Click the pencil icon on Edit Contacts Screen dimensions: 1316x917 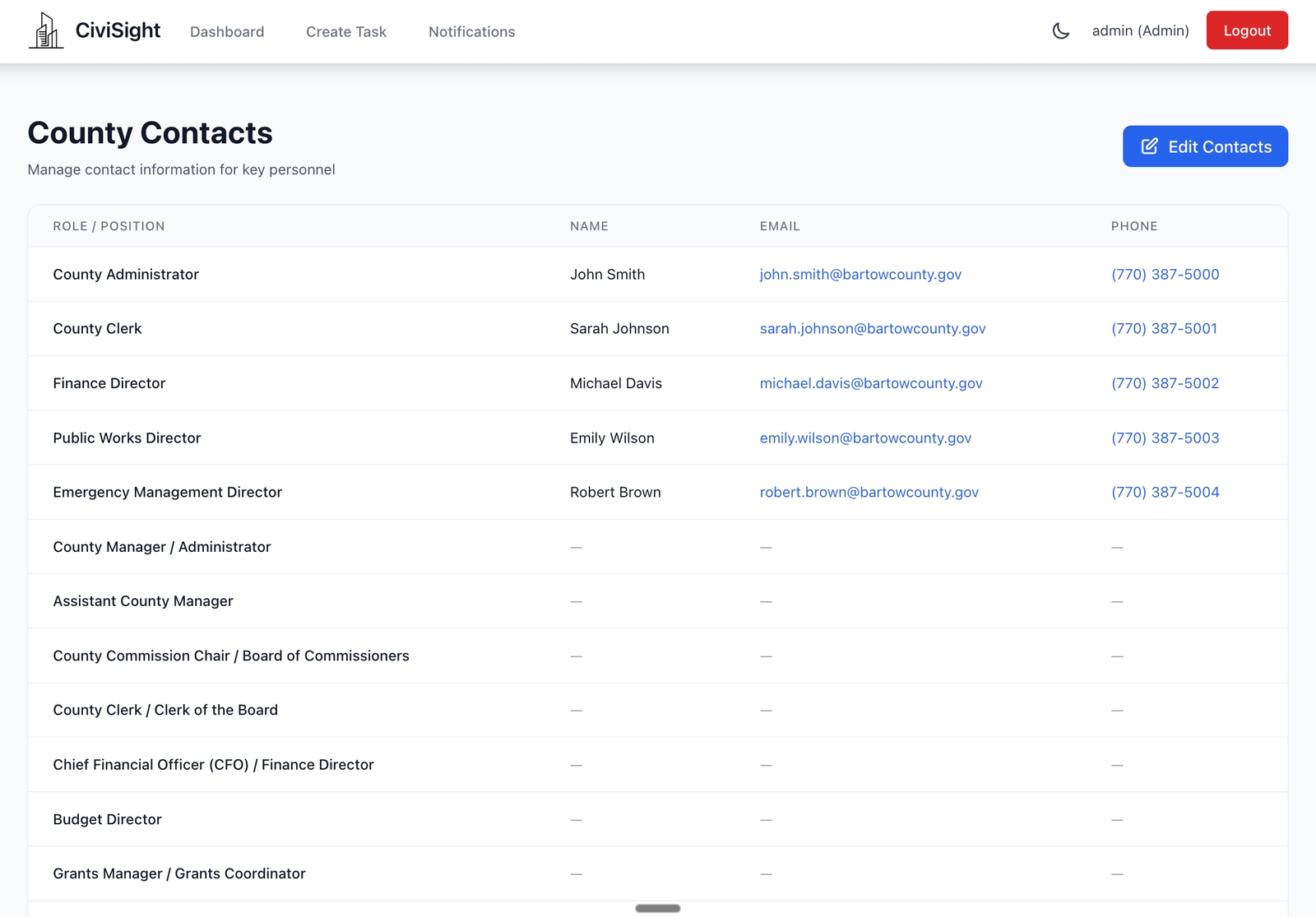coord(1149,146)
